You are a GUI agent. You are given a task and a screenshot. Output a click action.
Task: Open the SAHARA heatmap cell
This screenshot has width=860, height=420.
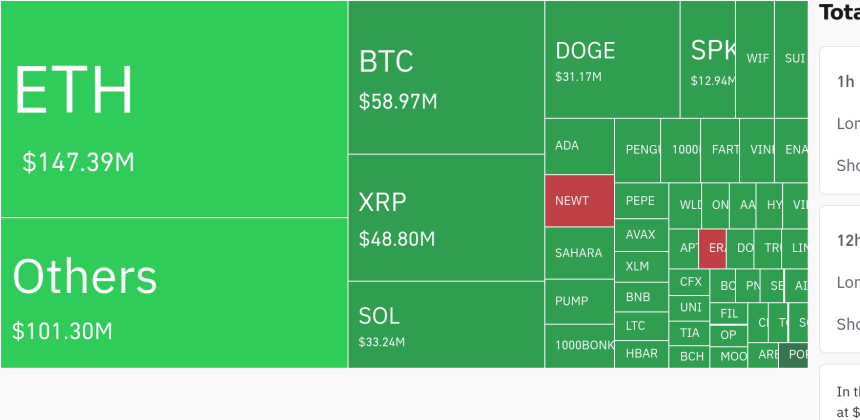tap(579, 253)
